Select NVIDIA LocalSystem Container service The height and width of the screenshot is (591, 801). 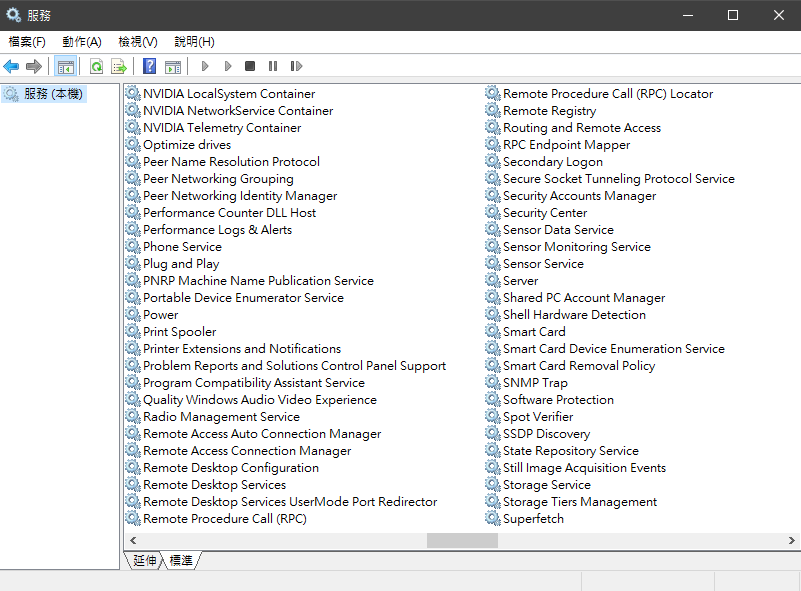click(229, 93)
